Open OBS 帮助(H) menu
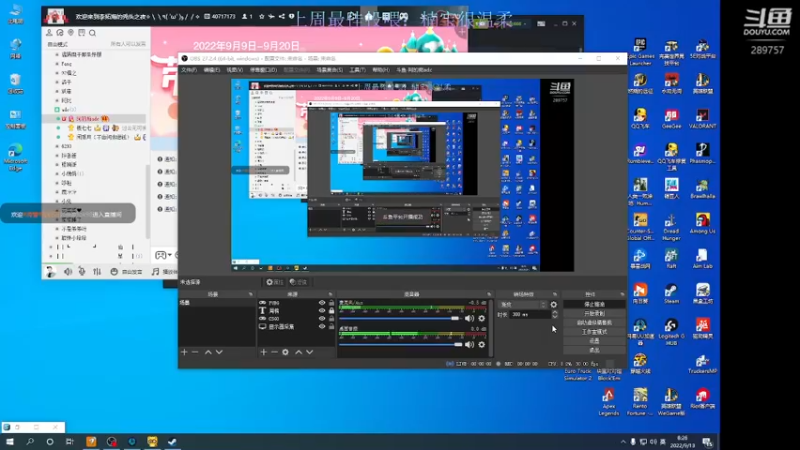 [x=381, y=70]
